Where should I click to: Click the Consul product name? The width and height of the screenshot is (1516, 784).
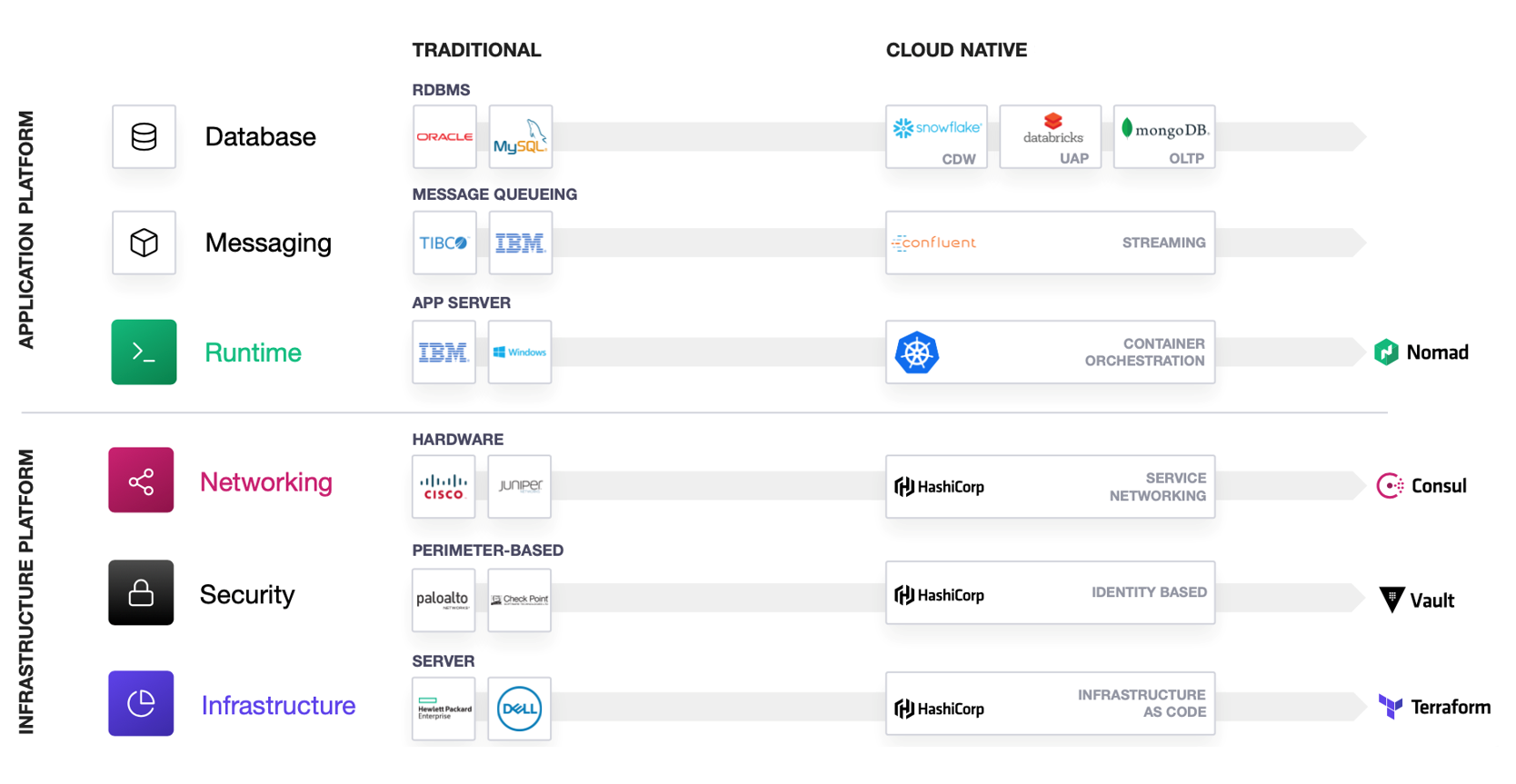(1439, 486)
